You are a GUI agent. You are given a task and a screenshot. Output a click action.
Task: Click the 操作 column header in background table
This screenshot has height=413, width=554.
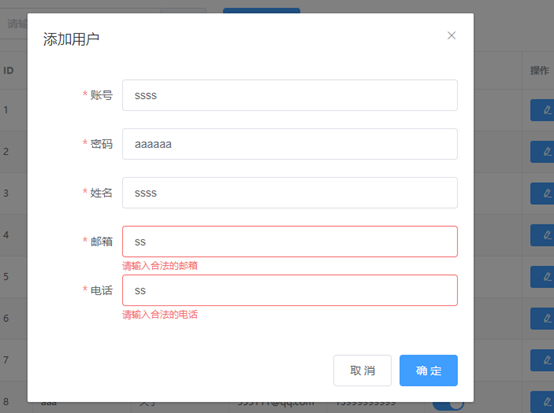pyautogui.click(x=540, y=71)
